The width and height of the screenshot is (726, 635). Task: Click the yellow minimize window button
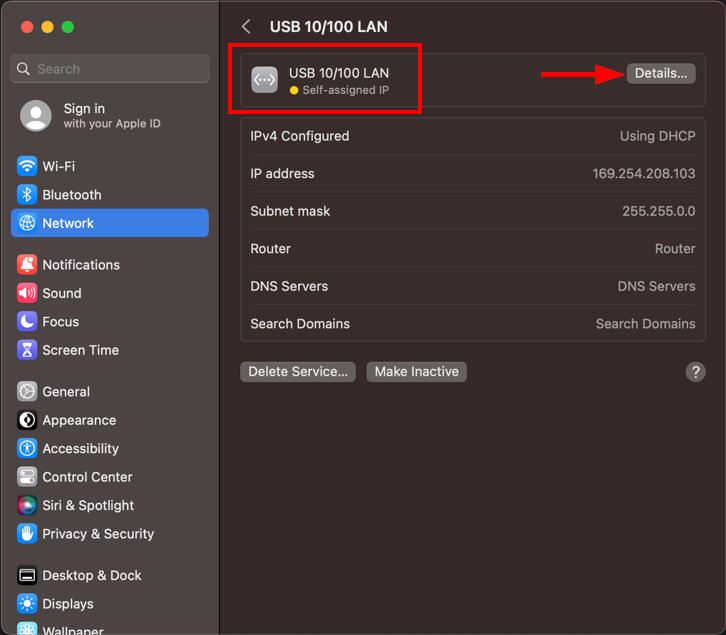[x=47, y=27]
